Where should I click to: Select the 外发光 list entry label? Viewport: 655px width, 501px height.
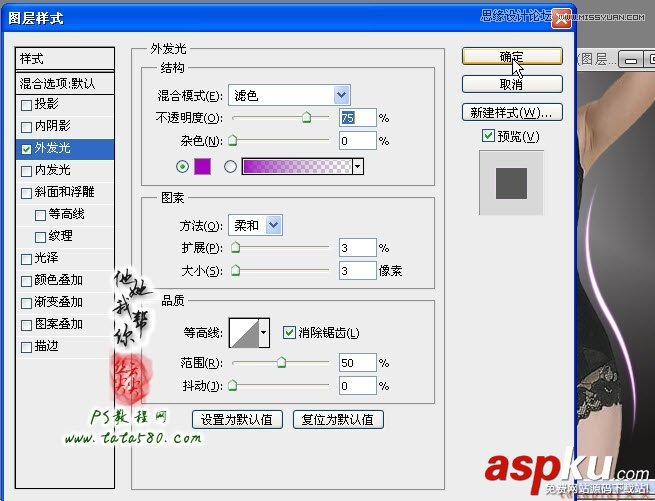[x=52, y=148]
